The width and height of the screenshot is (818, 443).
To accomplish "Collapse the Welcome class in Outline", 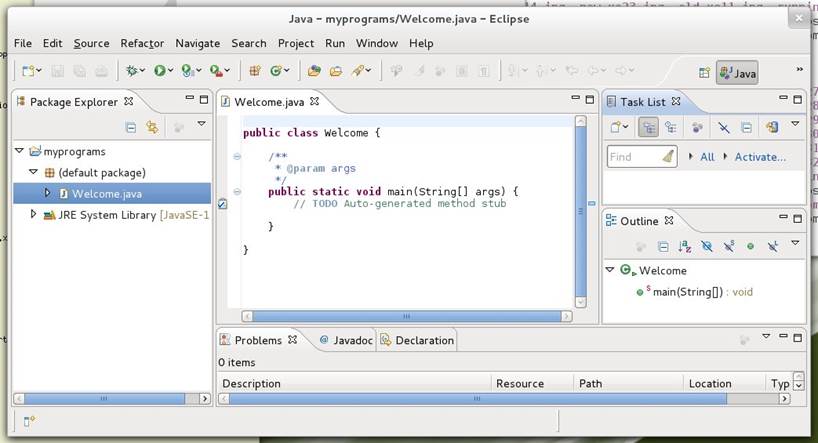I will (x=610, y=270).
